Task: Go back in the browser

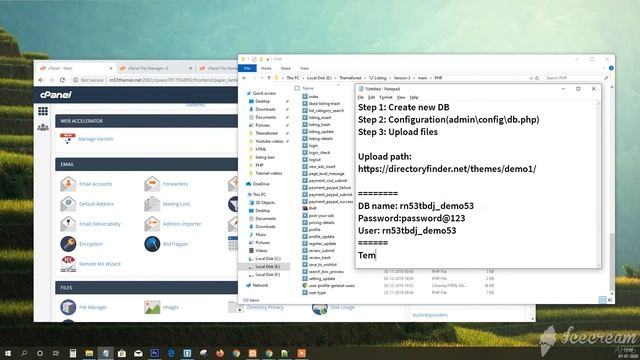Action: (41, 80)
